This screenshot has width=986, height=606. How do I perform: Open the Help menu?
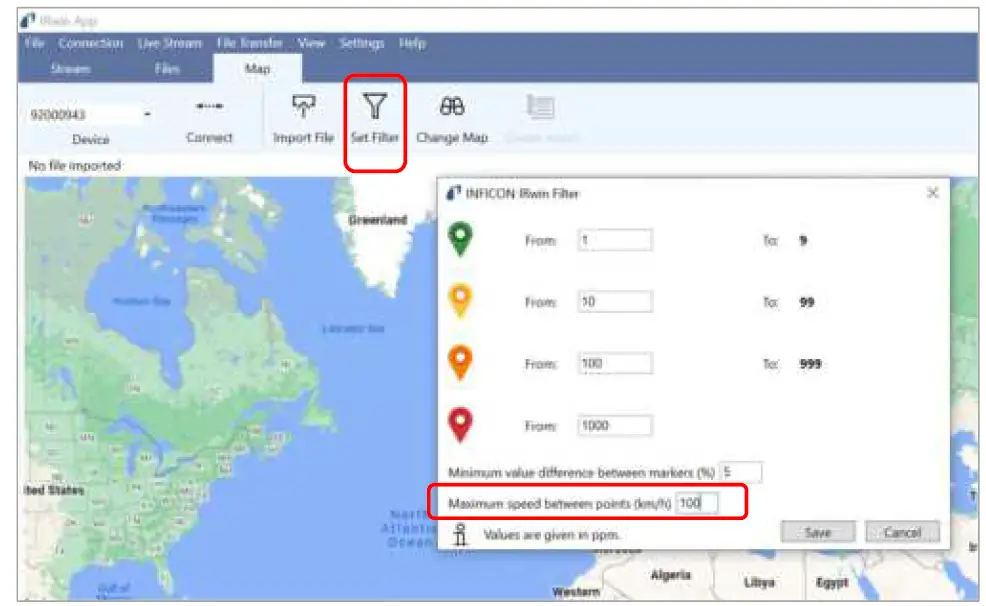(x=413, y=43)
